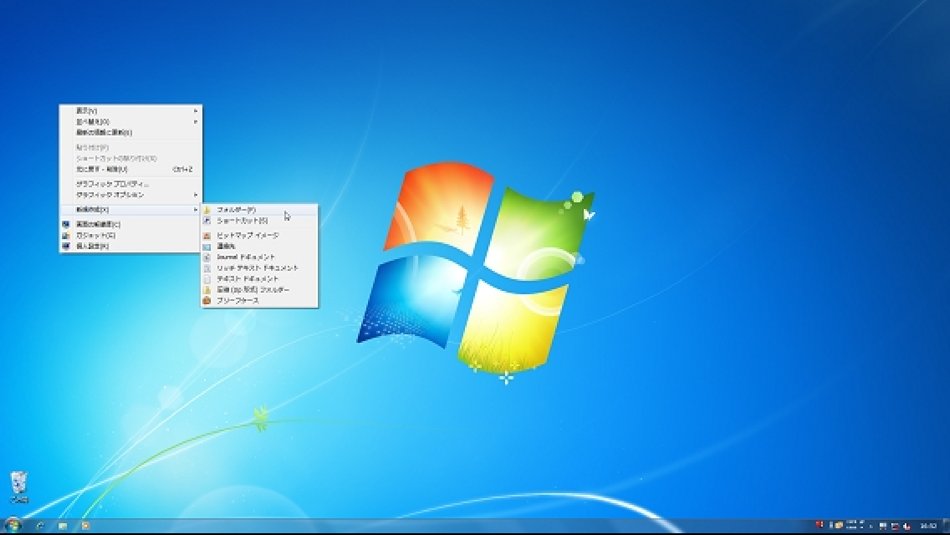Image resolution: width=950 pixels, height=535 pixels.
Task: Click the red tray icon left of the language bar
Action: click(819, 525)
